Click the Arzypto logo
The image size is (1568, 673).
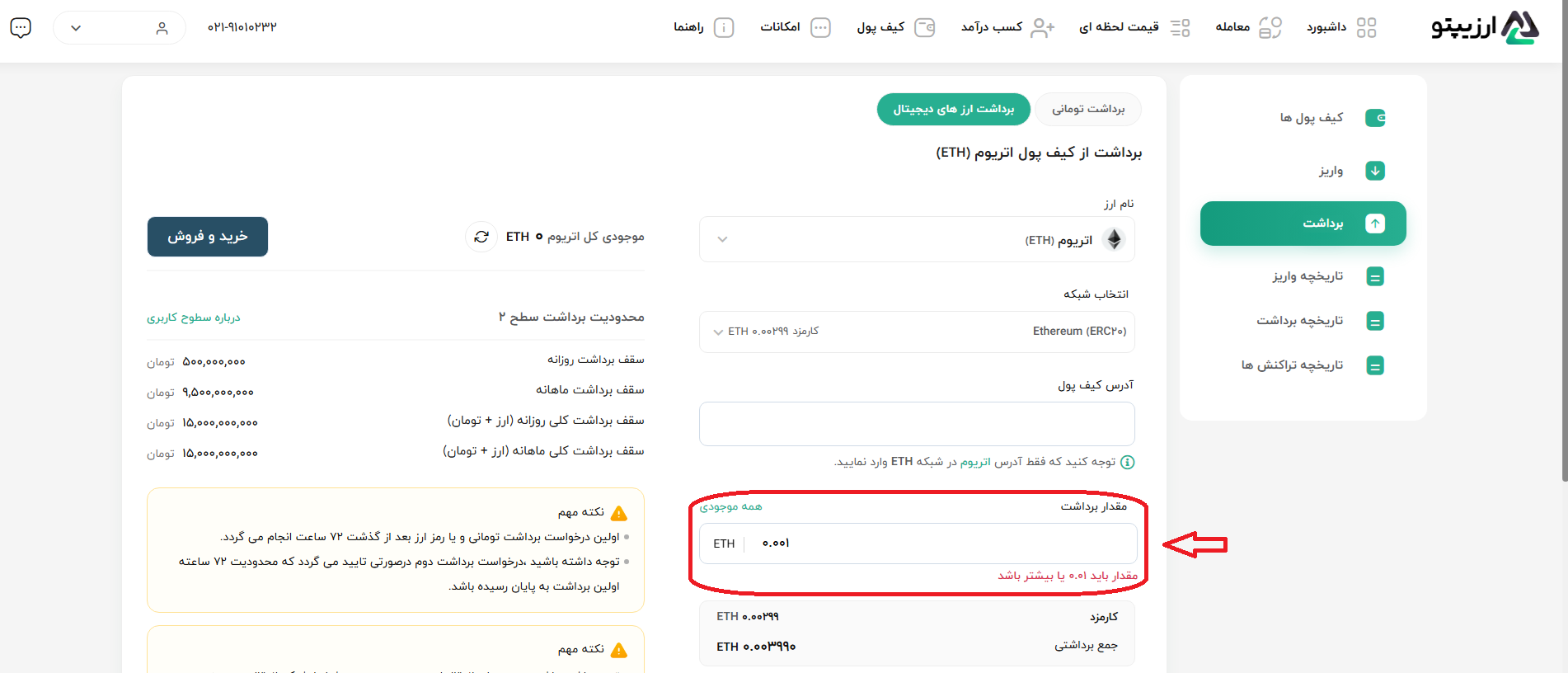[x=1485, y=27]
